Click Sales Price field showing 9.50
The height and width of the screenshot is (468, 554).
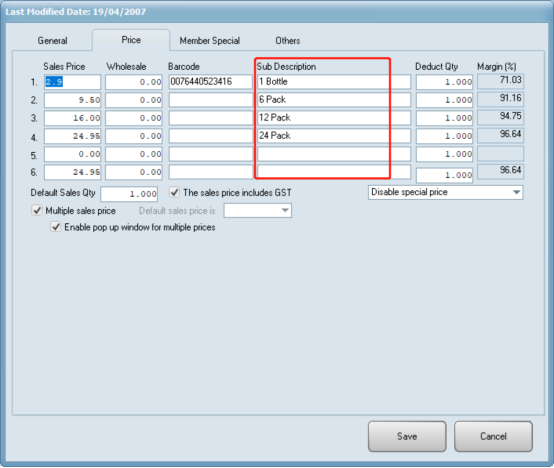point(72,100)
